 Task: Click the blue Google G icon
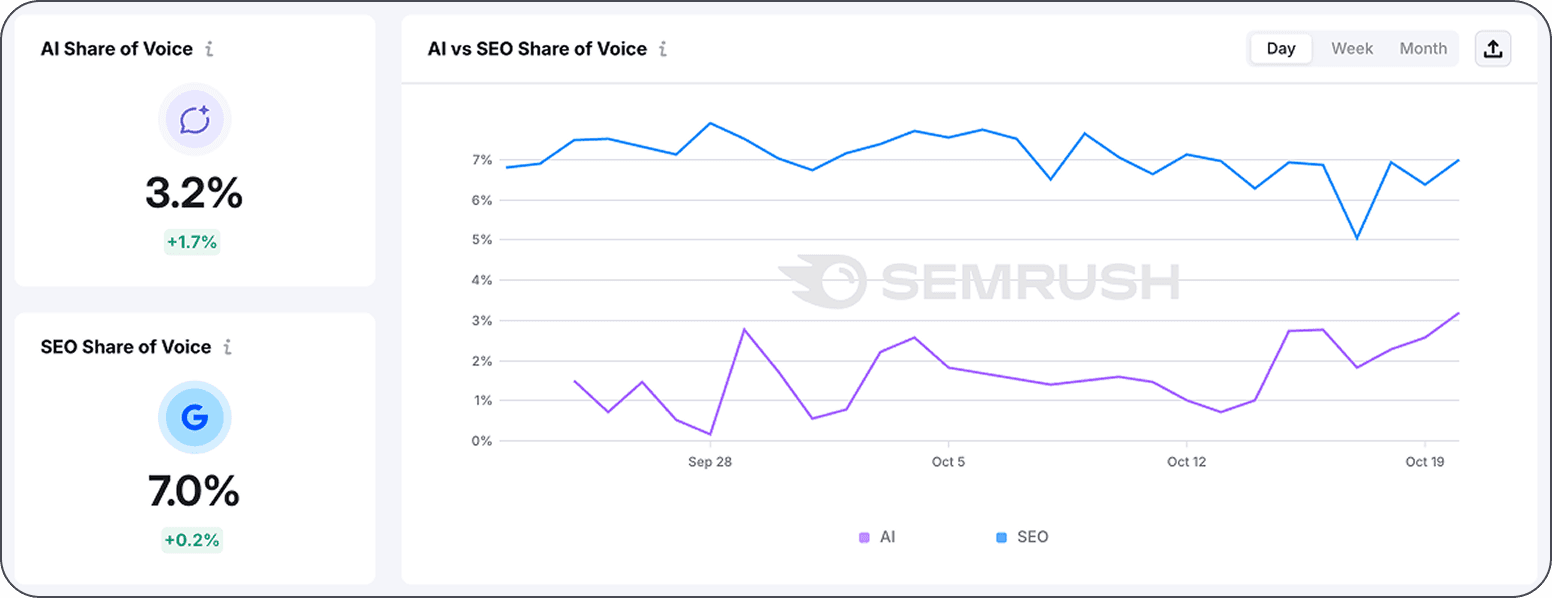click(194, 418)
